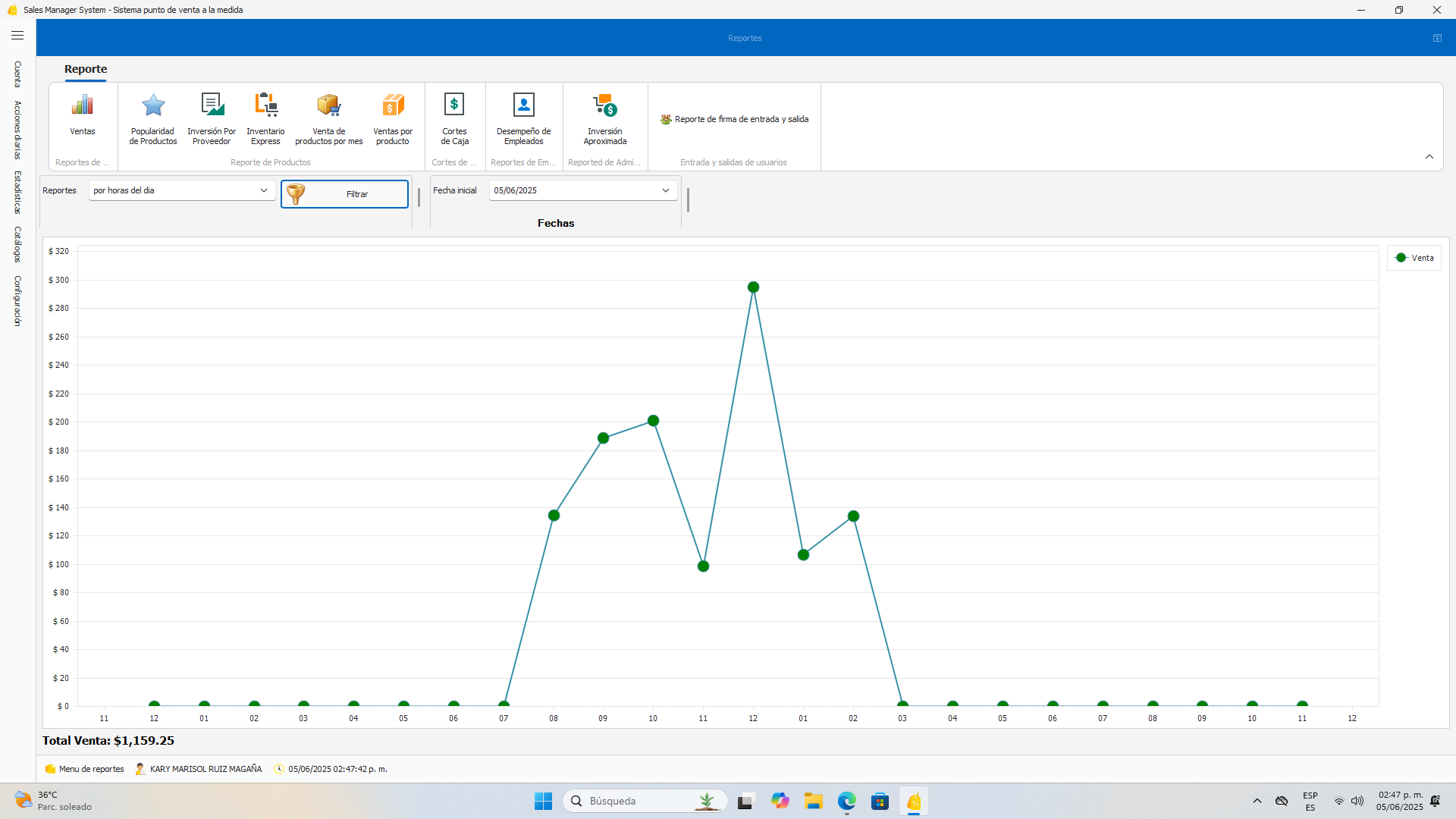Open Cortes de Caja report
The width and height of the screenshot is (1456, 819).
[454, 116]
